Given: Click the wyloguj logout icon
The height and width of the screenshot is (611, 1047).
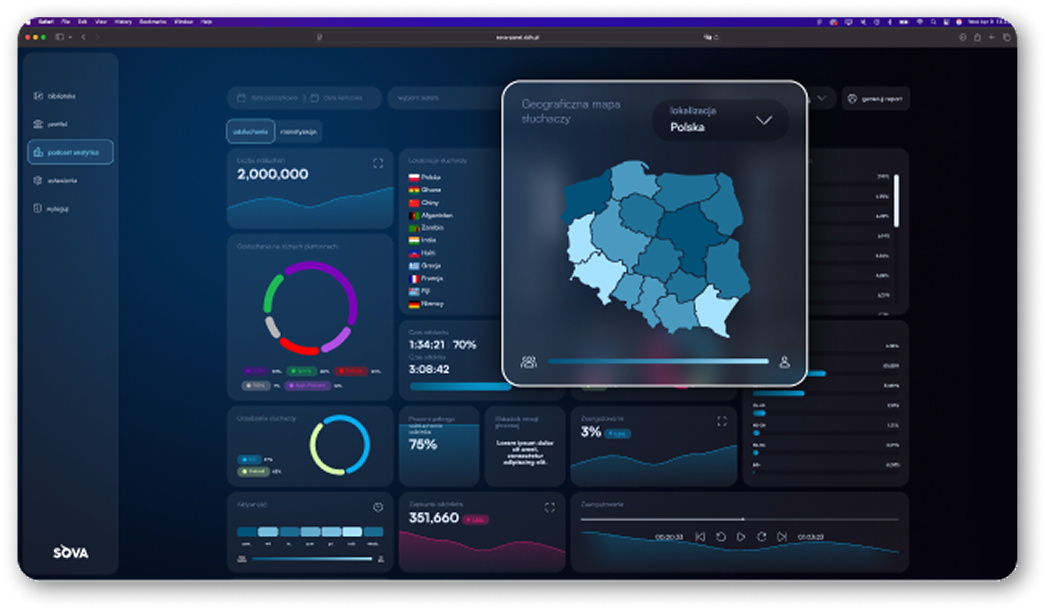Looking at the screenshot, I should pos(38,209).
